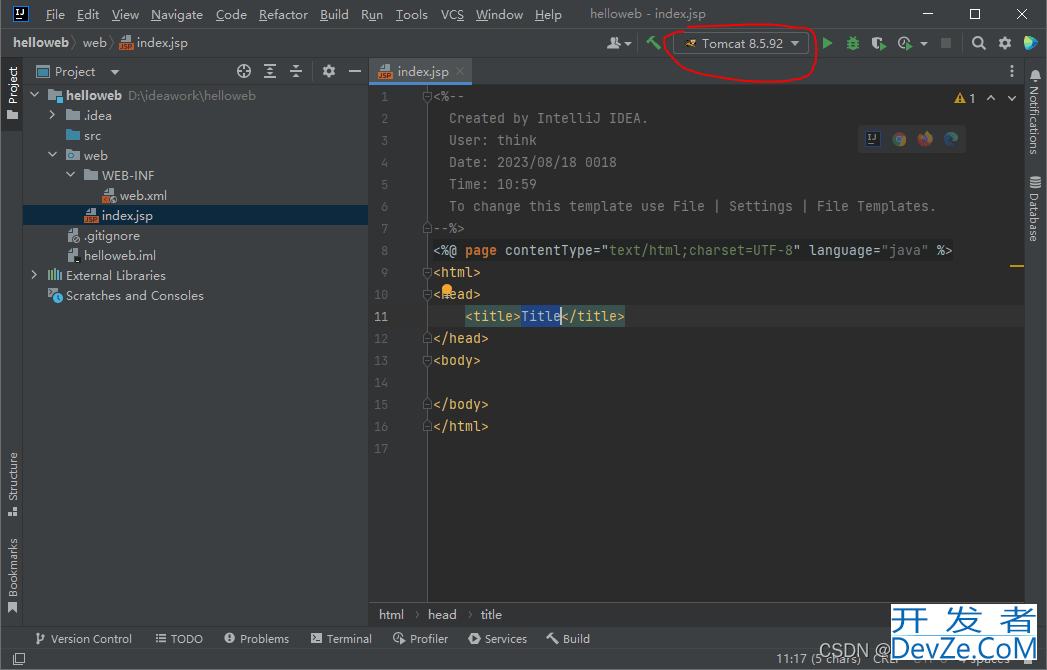Expand all in Project panel

point(270,71)
